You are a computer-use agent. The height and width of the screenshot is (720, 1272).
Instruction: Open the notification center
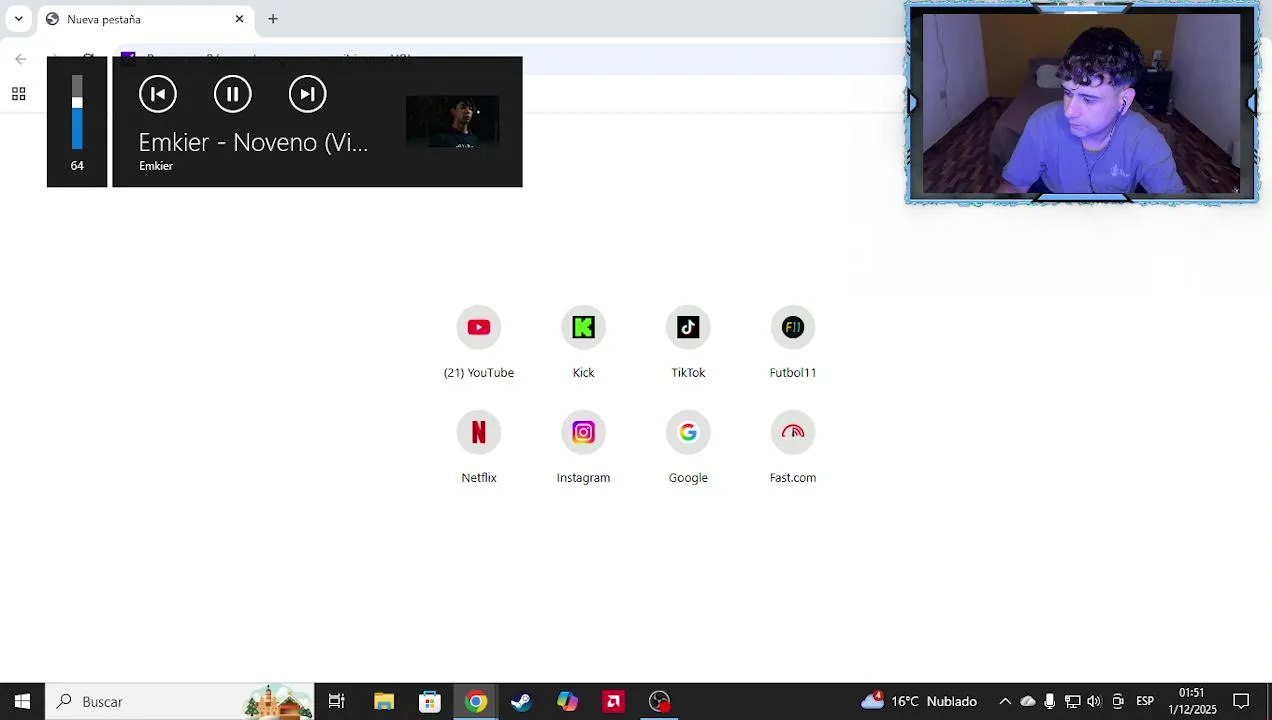[1241, 701]
